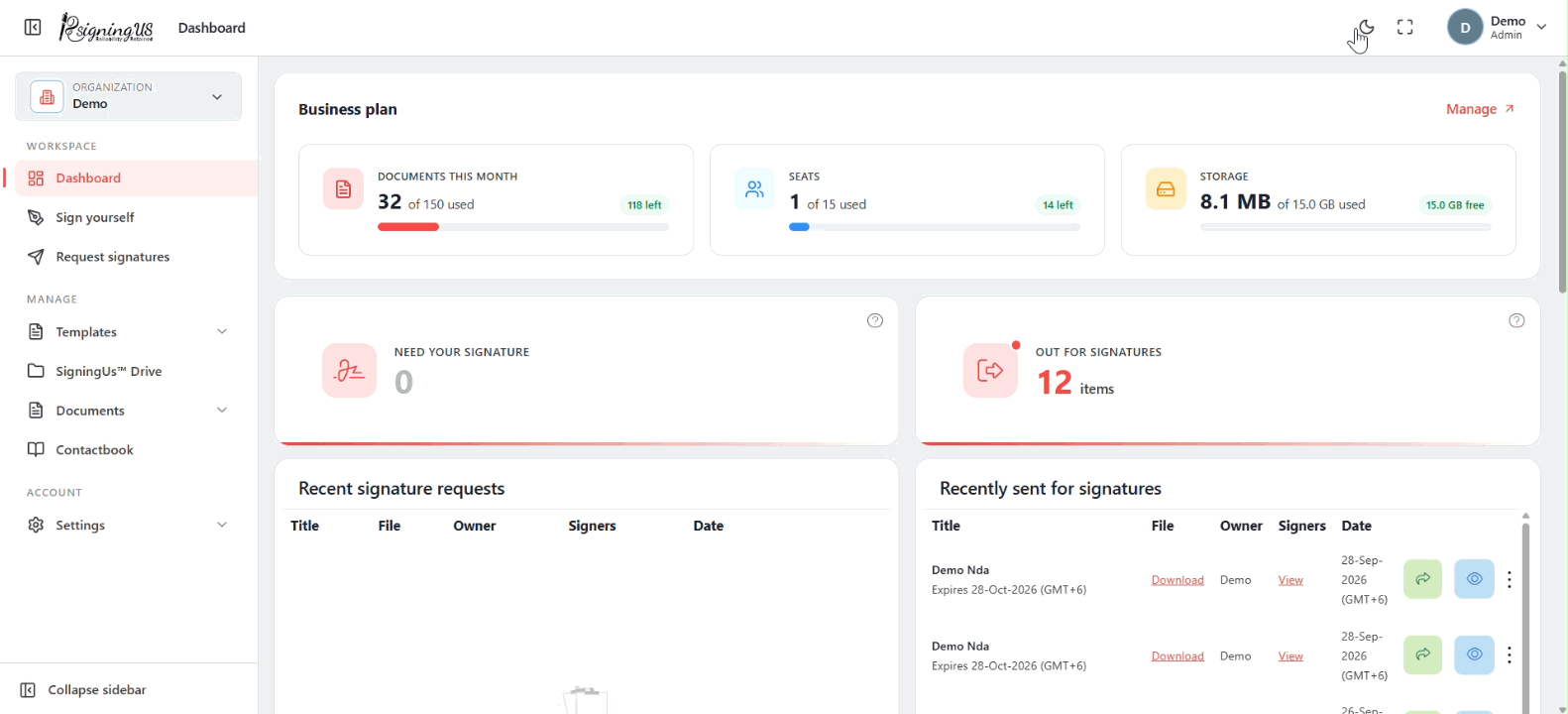Image resolution: width=1568 pixels, height=714 pixels.
Task: Expand the Templates submenu chevron
Action: pyautogui.click(x=222, y=332)
